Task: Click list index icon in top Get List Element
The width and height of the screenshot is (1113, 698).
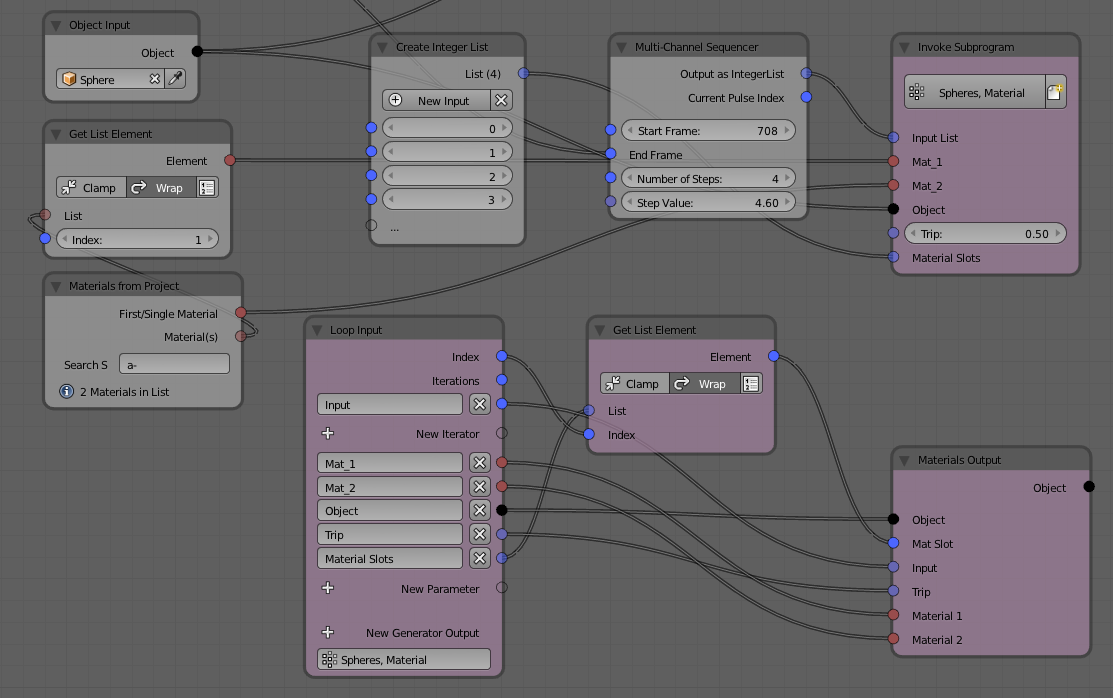Action: (x=207, y=188)
